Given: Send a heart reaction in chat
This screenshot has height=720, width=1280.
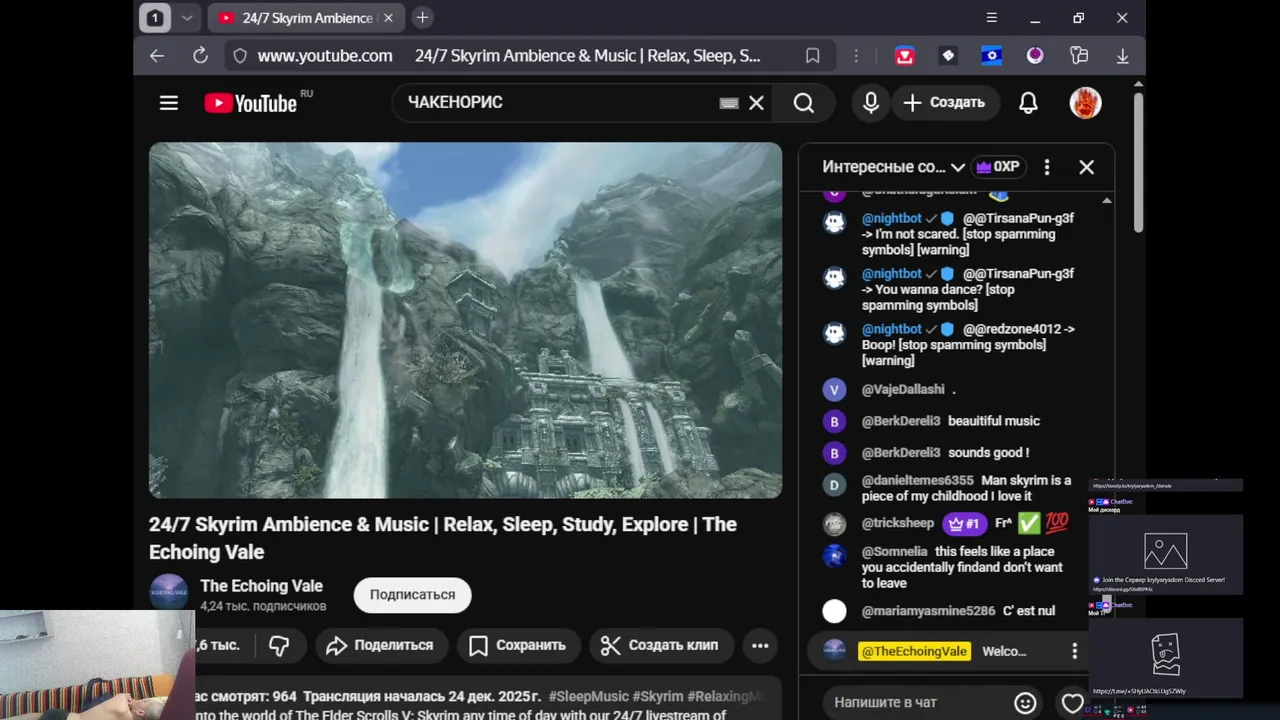Looking at the screenshot, I should pos(1072,703).
